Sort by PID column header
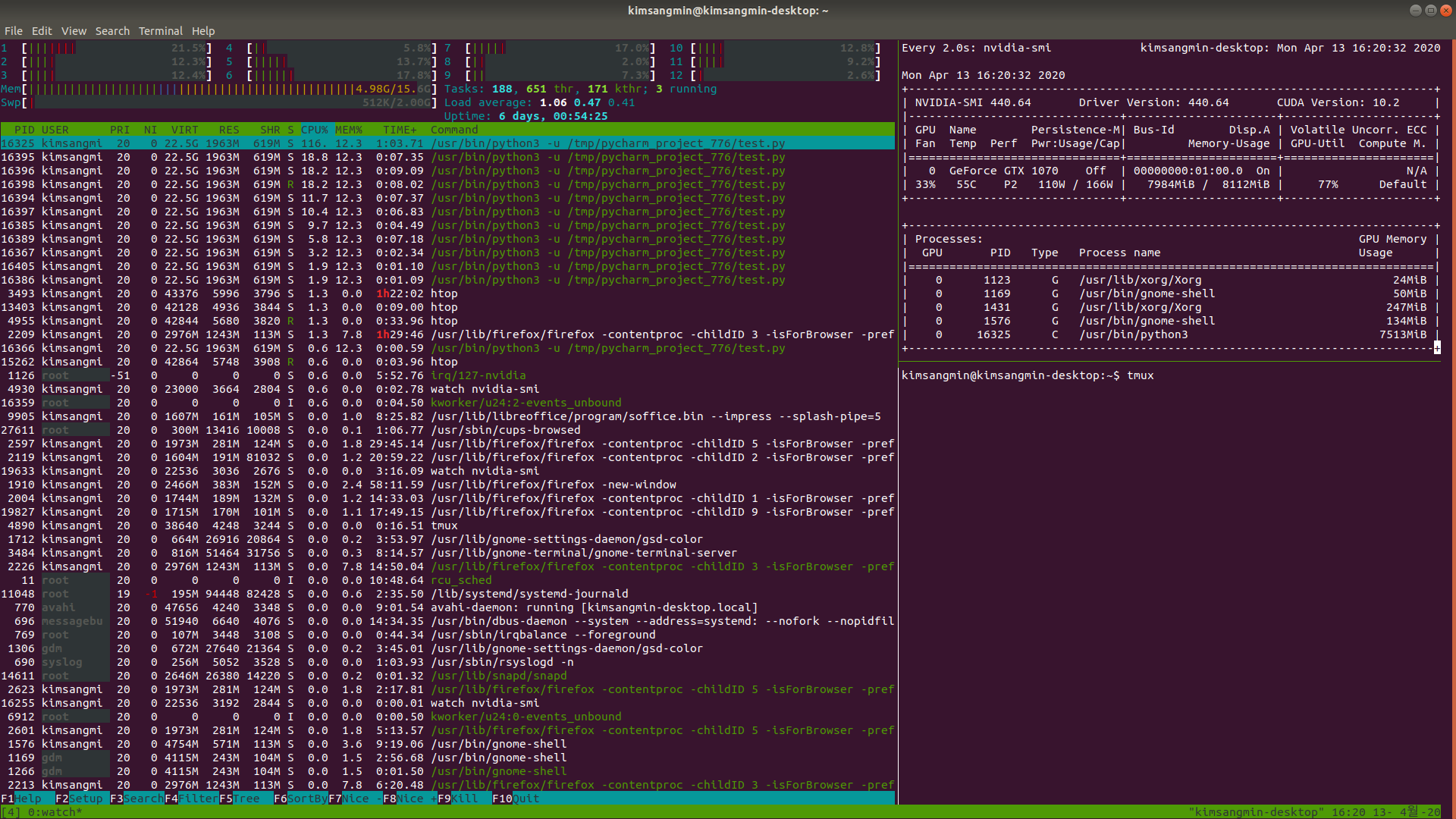 click(24, 130)
